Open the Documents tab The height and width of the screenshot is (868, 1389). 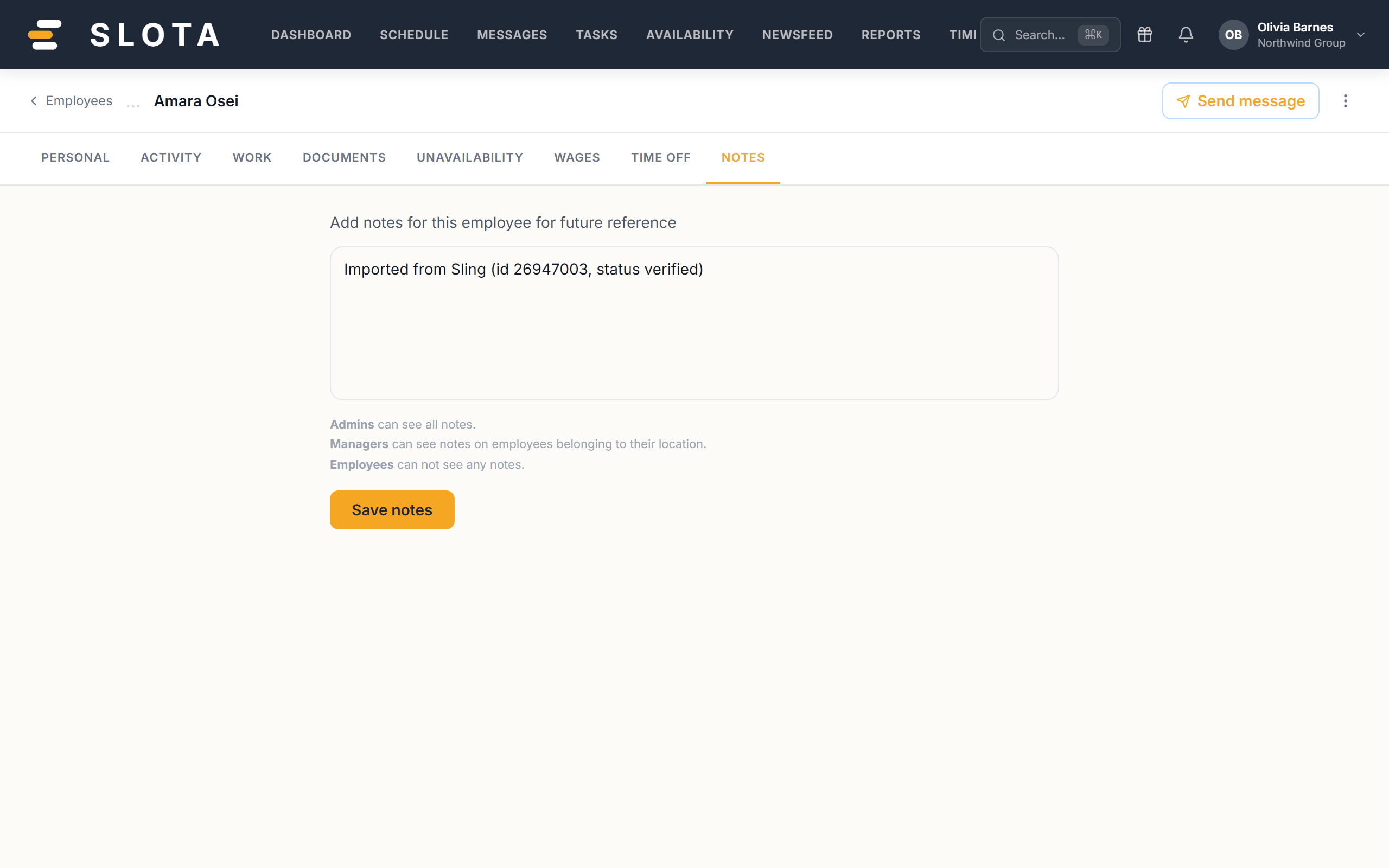344,157
